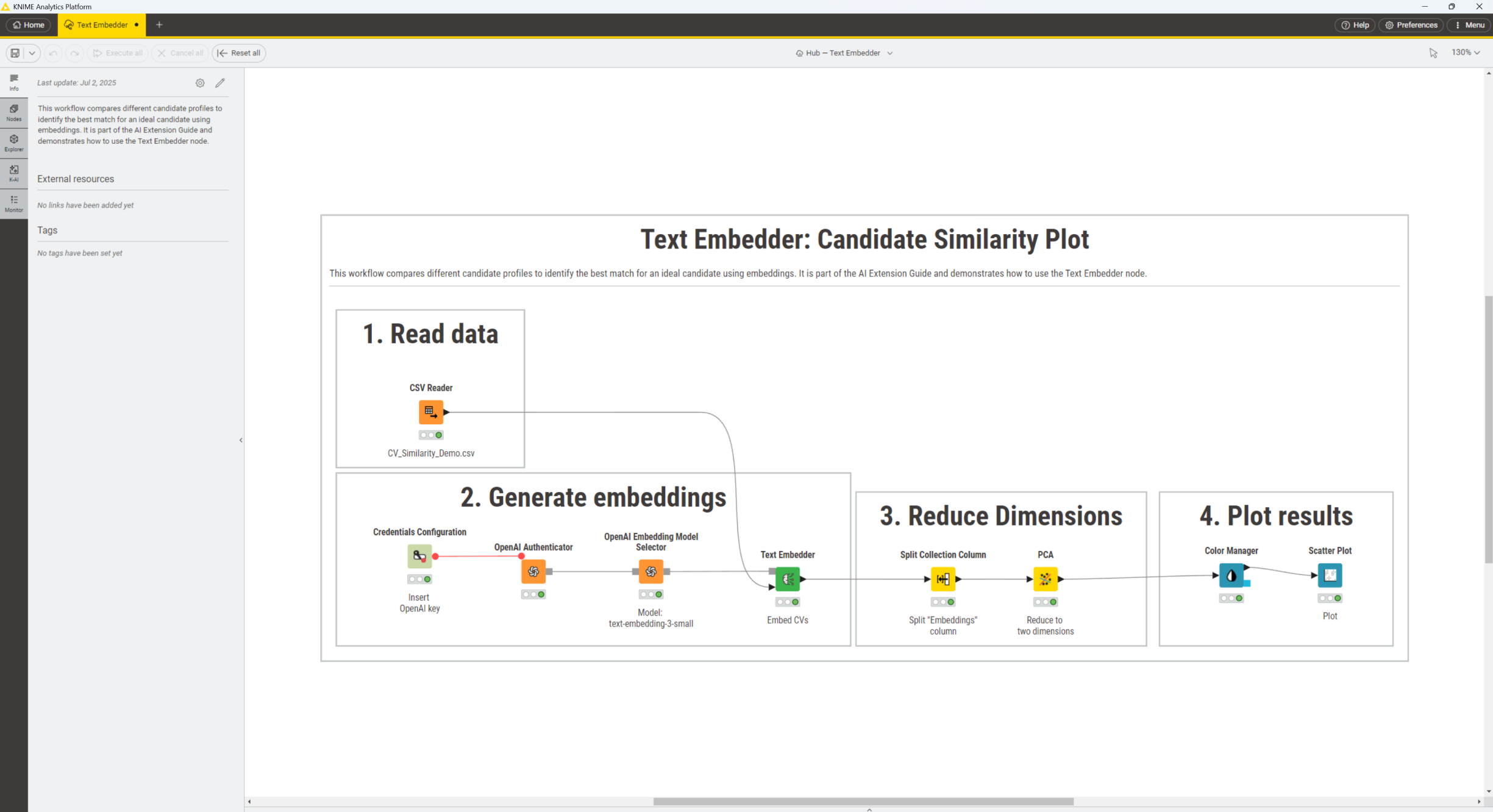Select the PCA node icon
Image resolution: width=1493 pixels, height=812 pixels.
pyautogui.click(x=1045, y=579)
